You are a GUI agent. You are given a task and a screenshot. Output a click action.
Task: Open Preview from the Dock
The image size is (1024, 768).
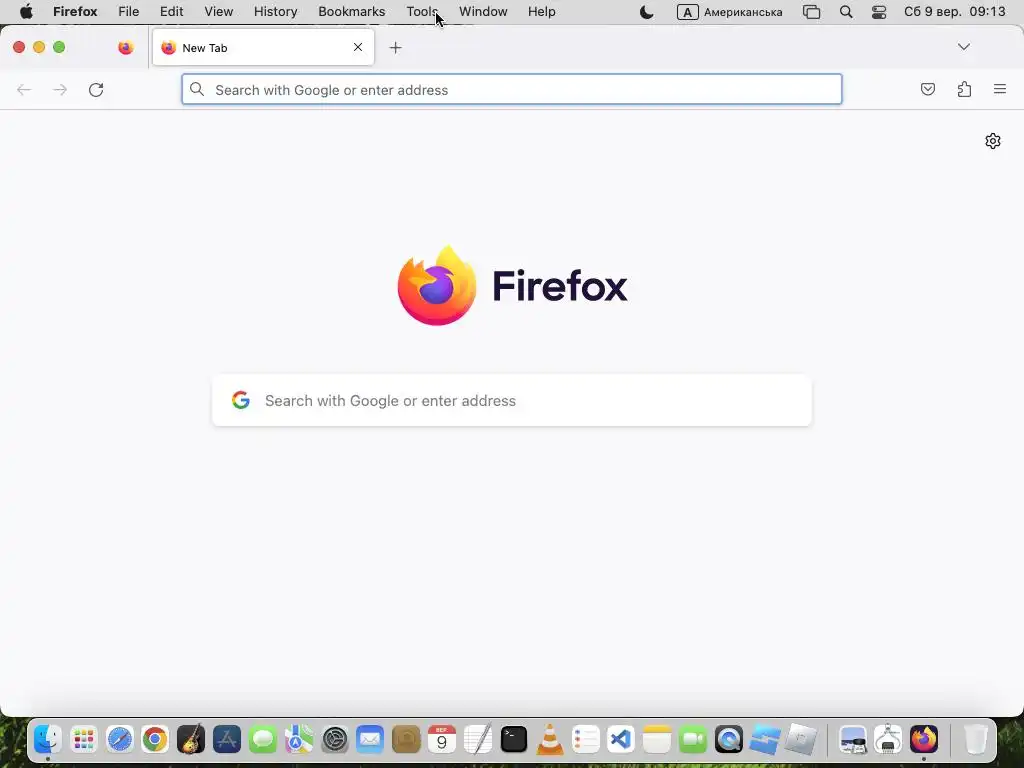pyautogui.click(x=852, y=739)
